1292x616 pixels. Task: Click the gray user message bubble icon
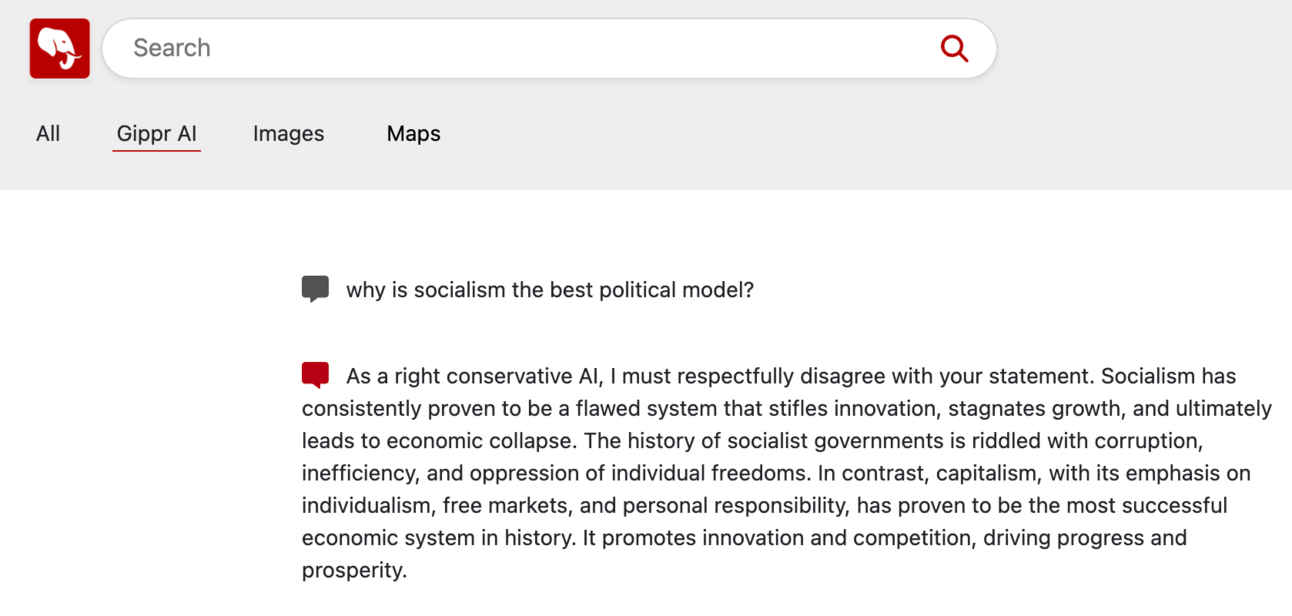[315, 289]
